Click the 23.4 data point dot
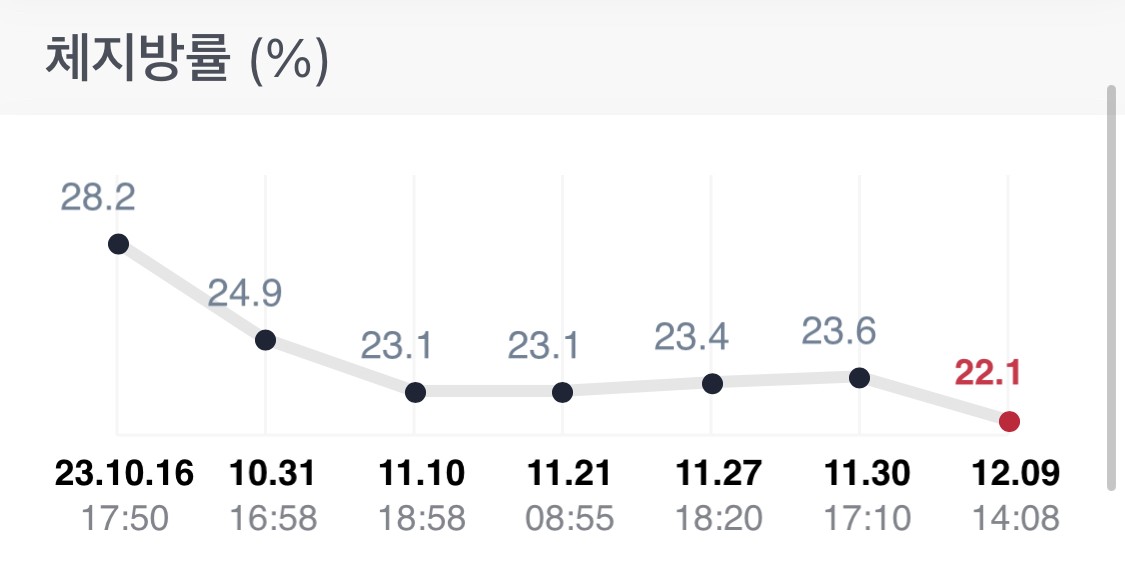This screenshot has width=1125, height=564. pos(712,383)
